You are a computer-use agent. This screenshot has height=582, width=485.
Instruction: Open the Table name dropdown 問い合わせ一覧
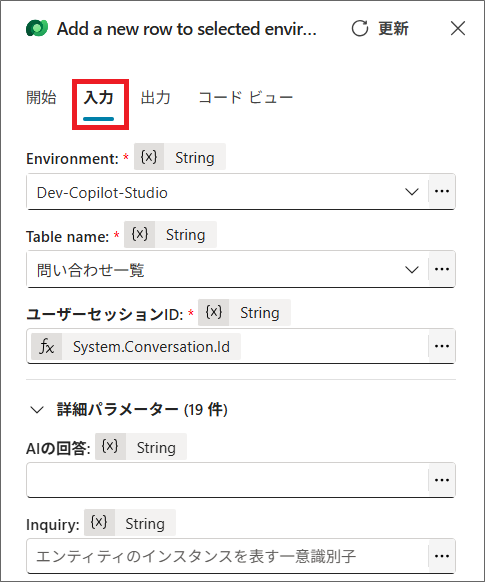[227, 269]
